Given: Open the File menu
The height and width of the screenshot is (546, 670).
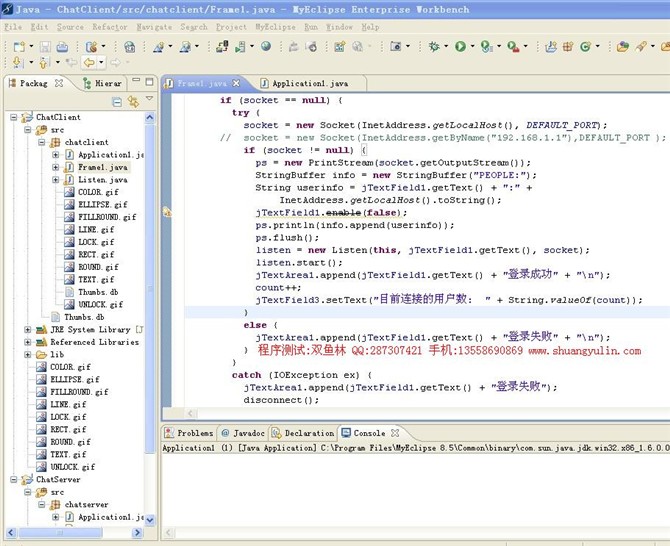Looking at the screenshot, I should tap(13, 27).
